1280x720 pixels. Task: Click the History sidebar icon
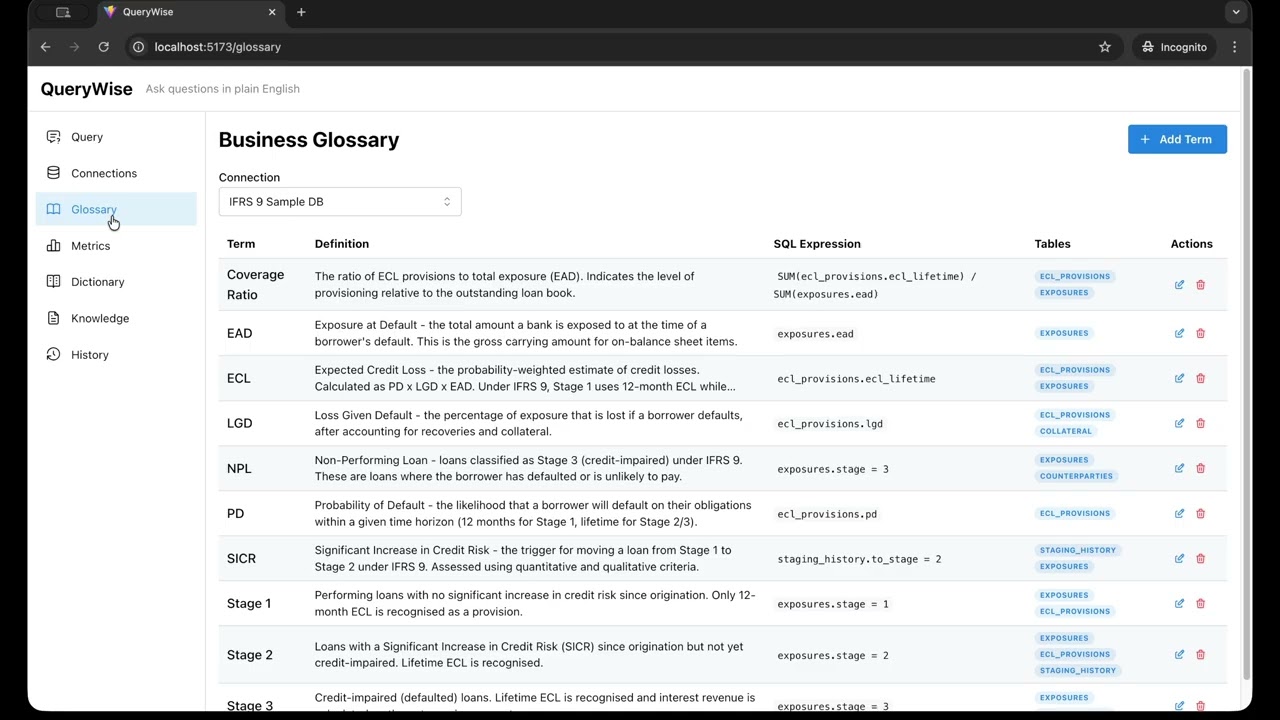pos(53,354)
